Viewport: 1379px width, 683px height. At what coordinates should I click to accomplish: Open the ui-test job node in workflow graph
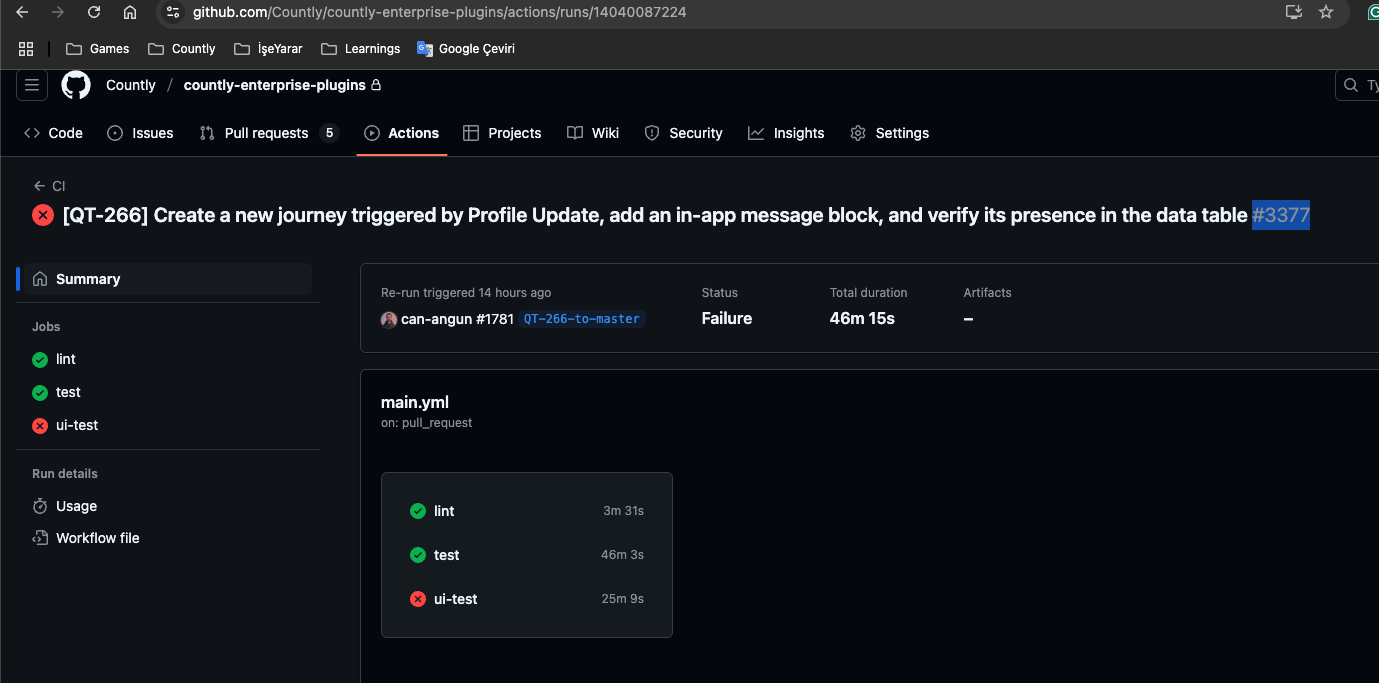(x=527, y=599)
